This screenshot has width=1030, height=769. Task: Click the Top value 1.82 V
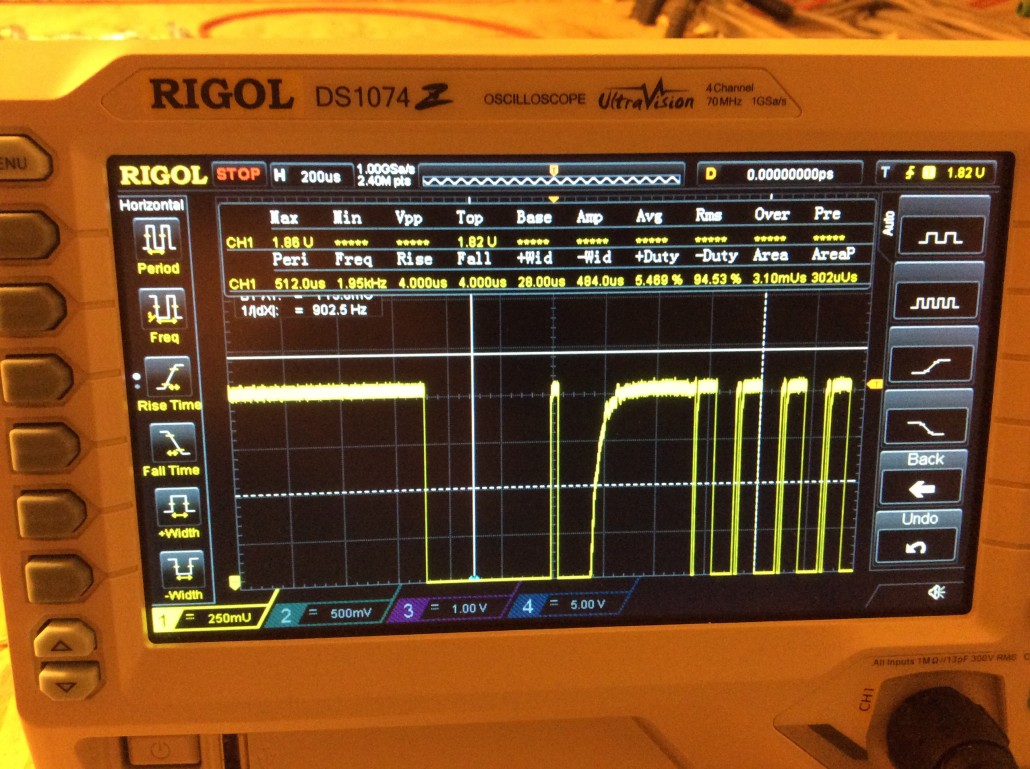point(476,242)
